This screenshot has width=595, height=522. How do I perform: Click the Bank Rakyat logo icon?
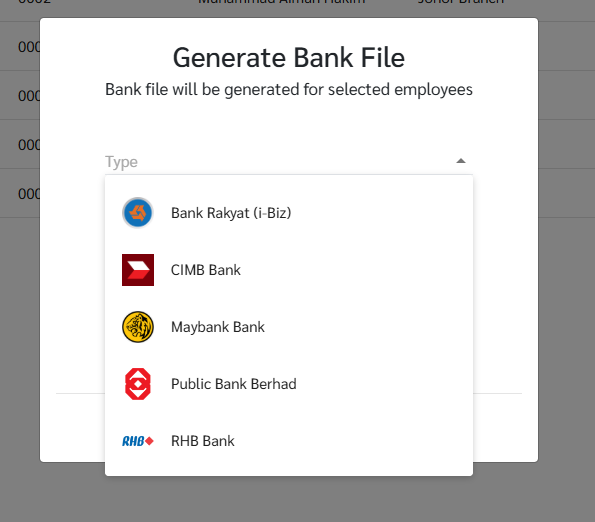tap(138, 213)
